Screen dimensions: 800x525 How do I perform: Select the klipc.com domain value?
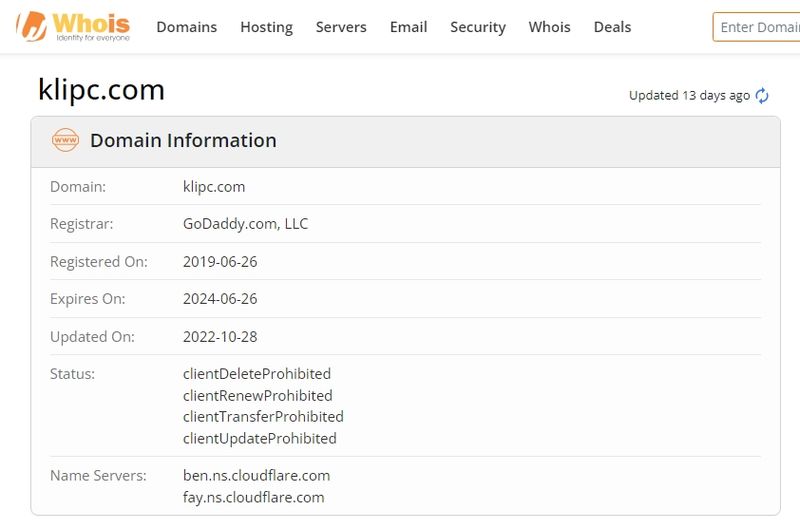point(214,187)
